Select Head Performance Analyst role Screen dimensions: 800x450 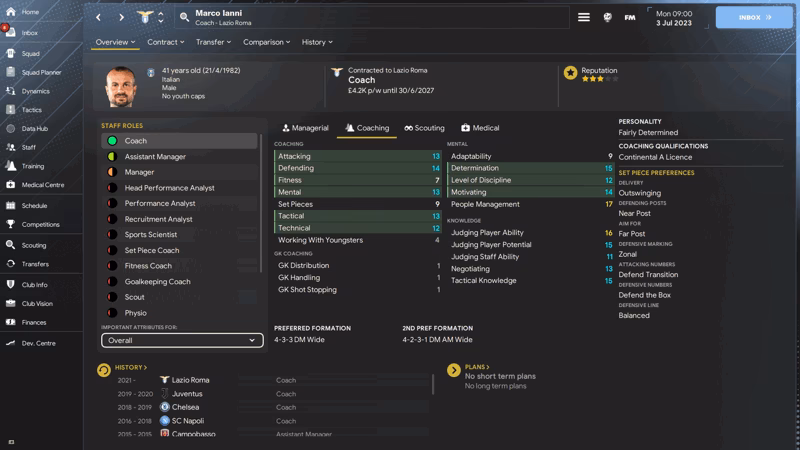[x=179, y=188]
